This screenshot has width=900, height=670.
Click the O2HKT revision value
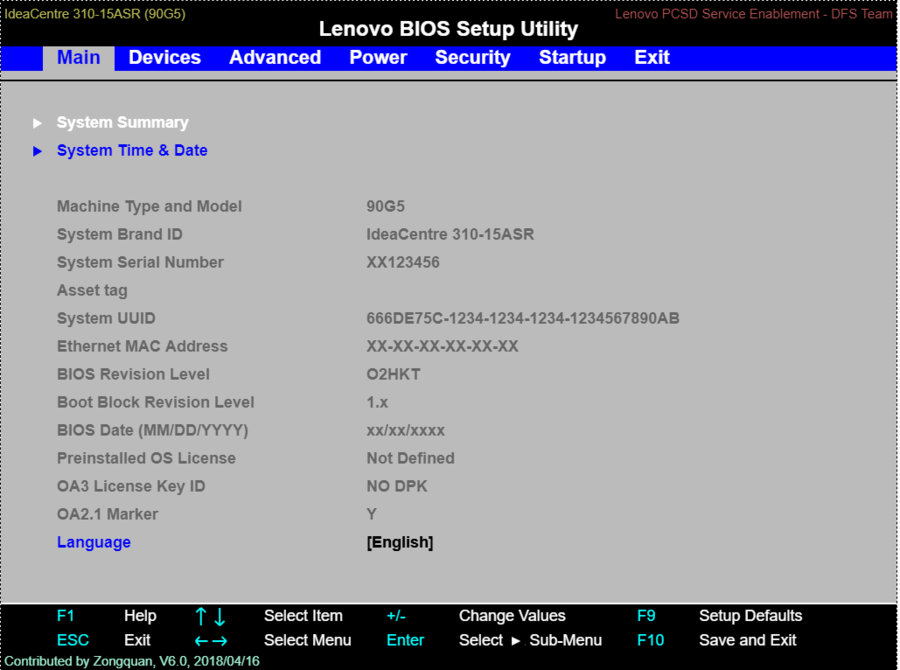(x=393, y=374)
